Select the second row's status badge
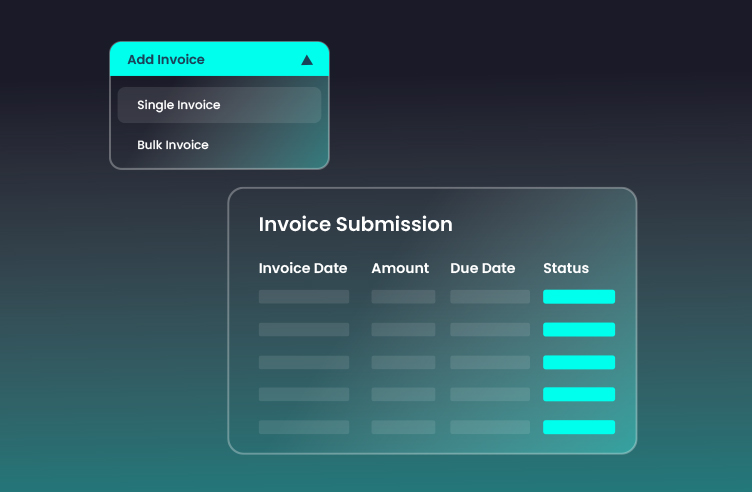The height and width of the screenshot is (492, 752). pos(578,329)
